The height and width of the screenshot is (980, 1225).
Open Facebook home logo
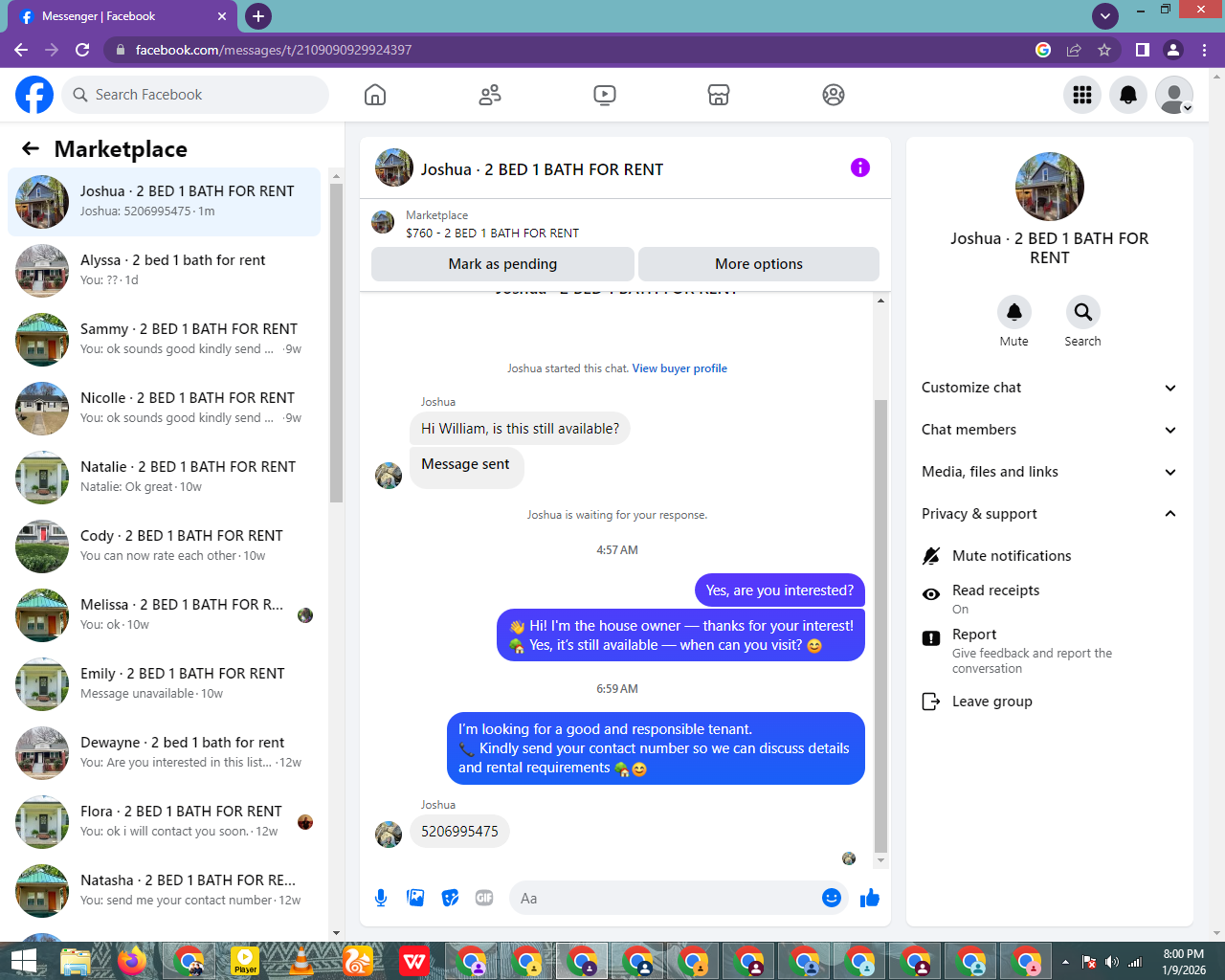click(34, 95)
